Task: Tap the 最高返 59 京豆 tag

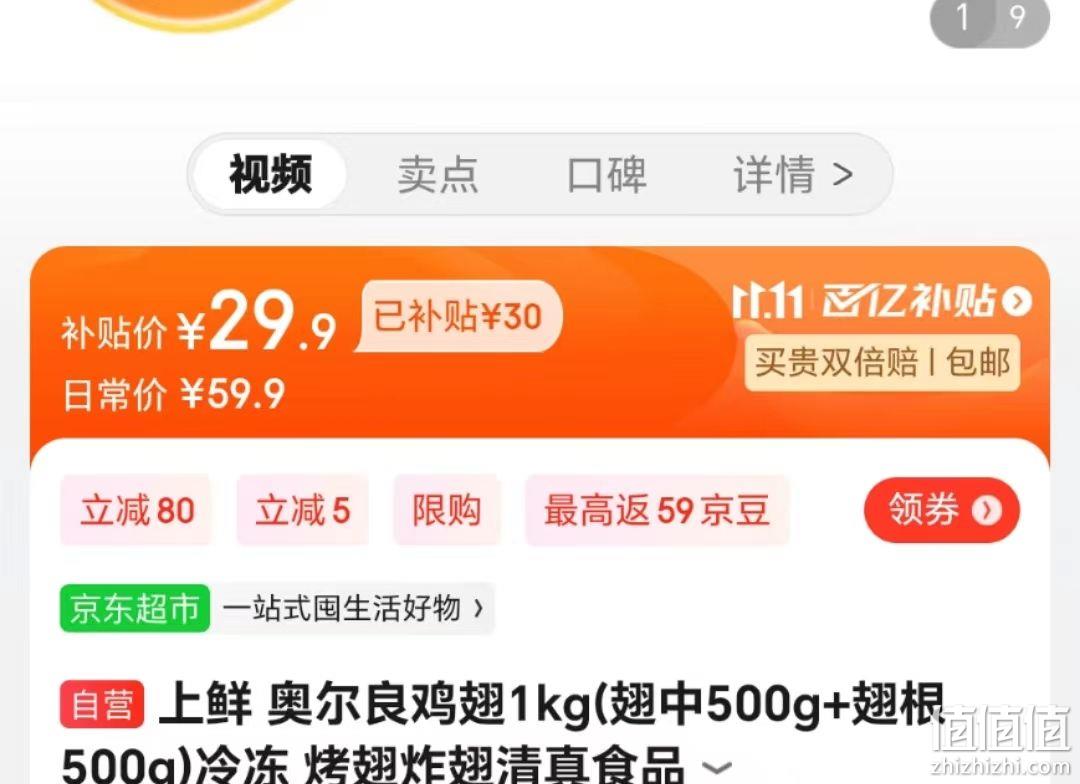Action: coord(657,510)
